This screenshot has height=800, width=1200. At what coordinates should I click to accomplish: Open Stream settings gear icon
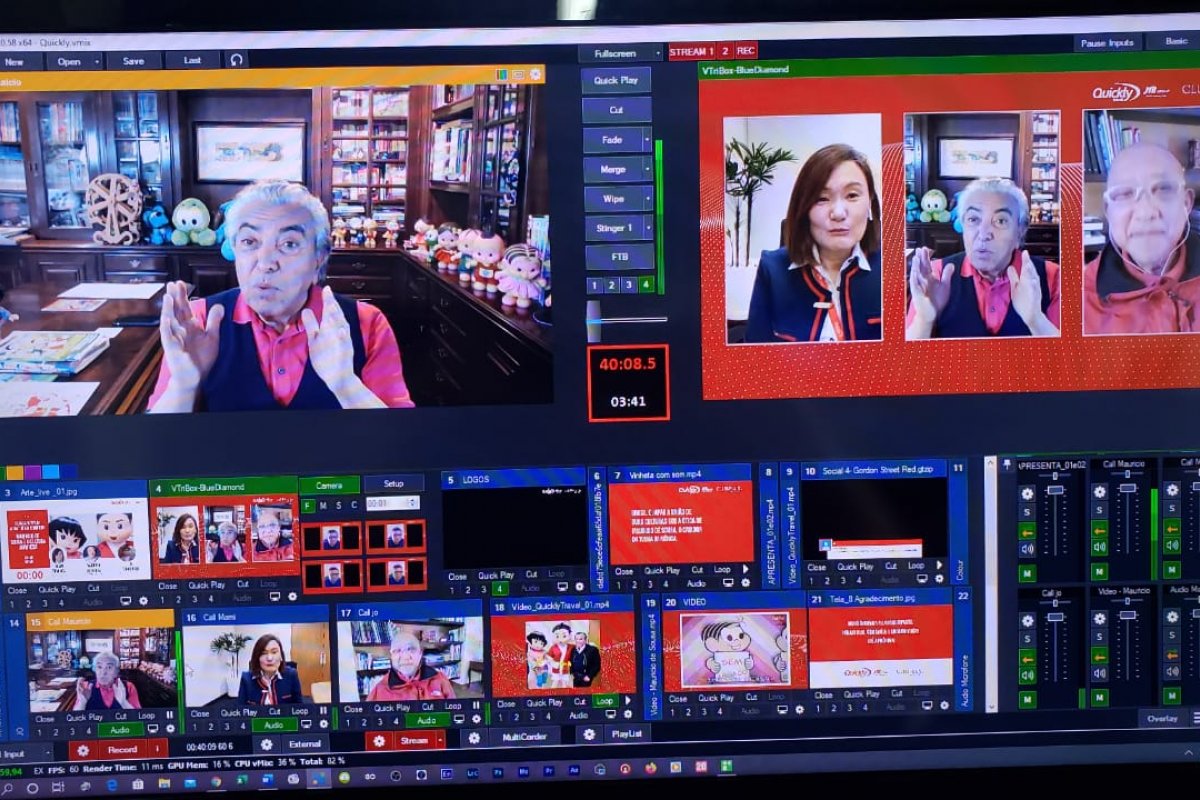(x=378, y=740)
